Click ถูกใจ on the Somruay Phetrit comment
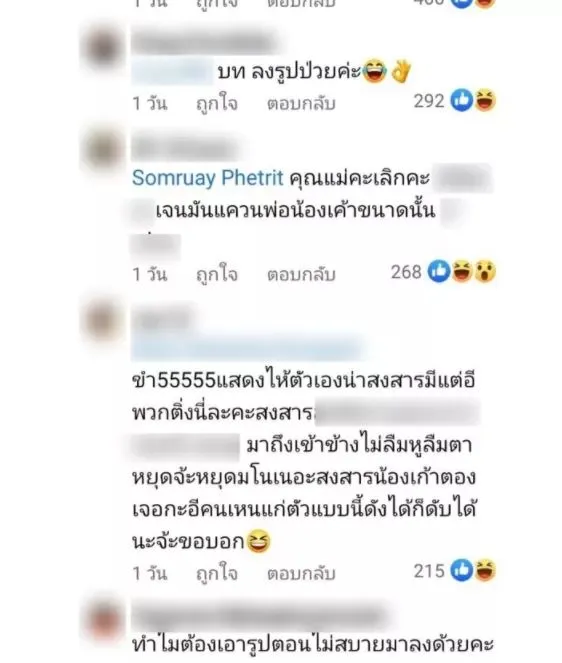This screenshot has width=562, height=663. pyautogui.click(x=217, y=274)
